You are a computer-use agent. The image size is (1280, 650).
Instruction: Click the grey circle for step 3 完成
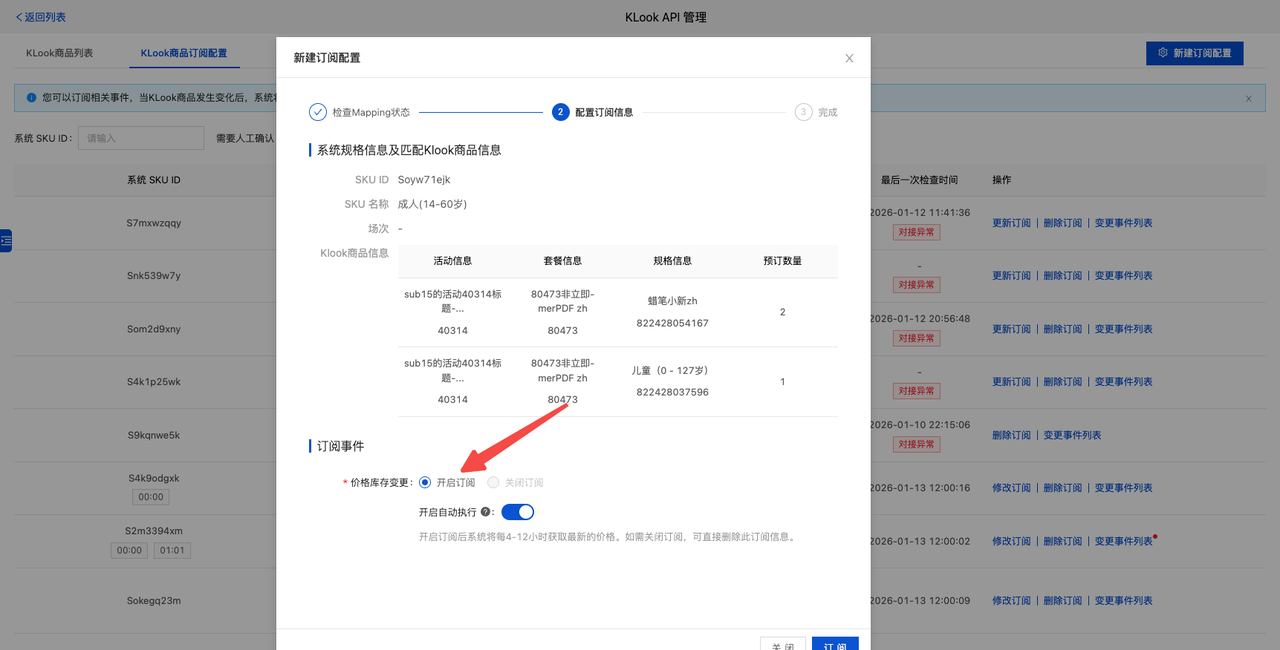(x=805, y=112)
